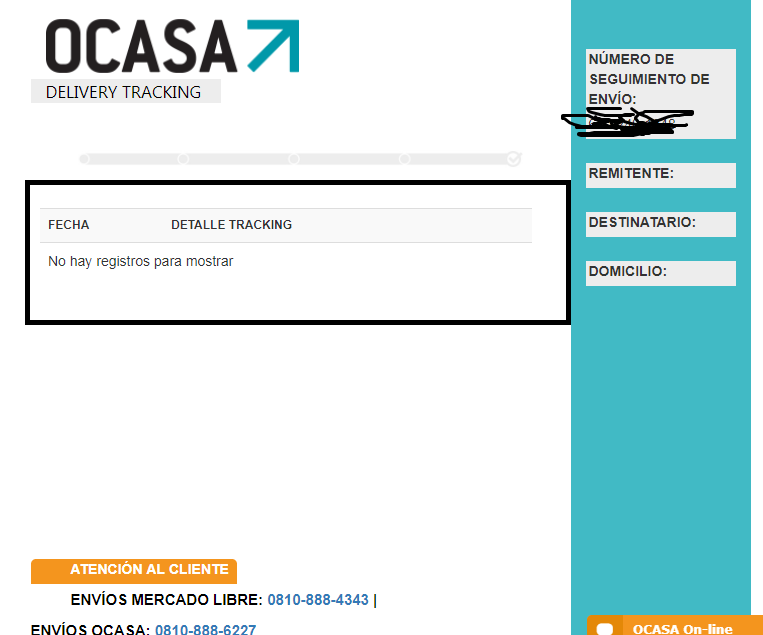The height and width of the screenshot is (635, 763).
Task: Click the DOMICILIO field
Action: point(661,273)
